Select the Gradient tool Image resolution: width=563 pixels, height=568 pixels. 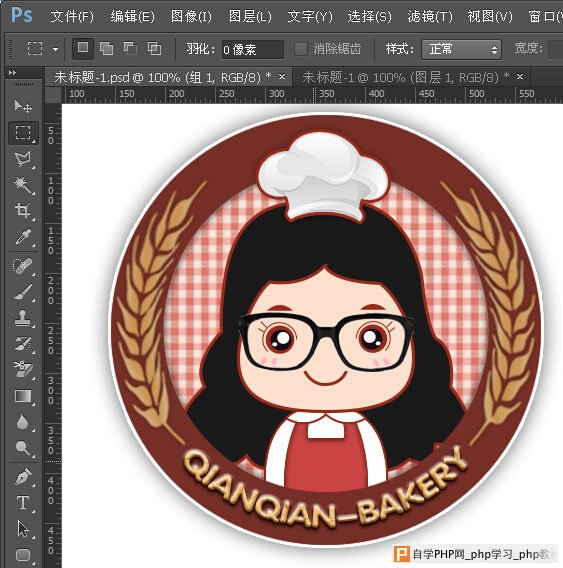[x=23, y=396]
